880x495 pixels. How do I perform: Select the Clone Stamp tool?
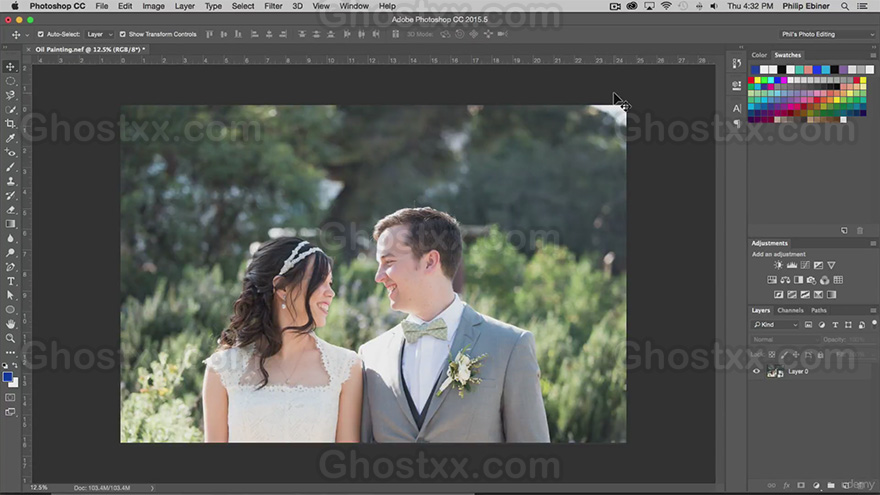(10, 181)
